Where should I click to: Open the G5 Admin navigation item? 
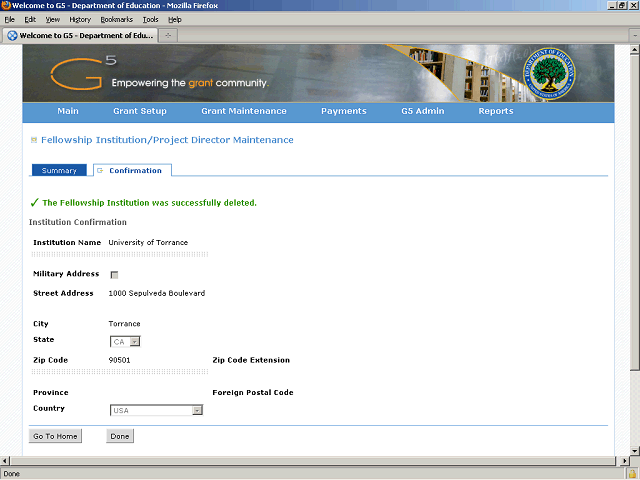[422, 111]
